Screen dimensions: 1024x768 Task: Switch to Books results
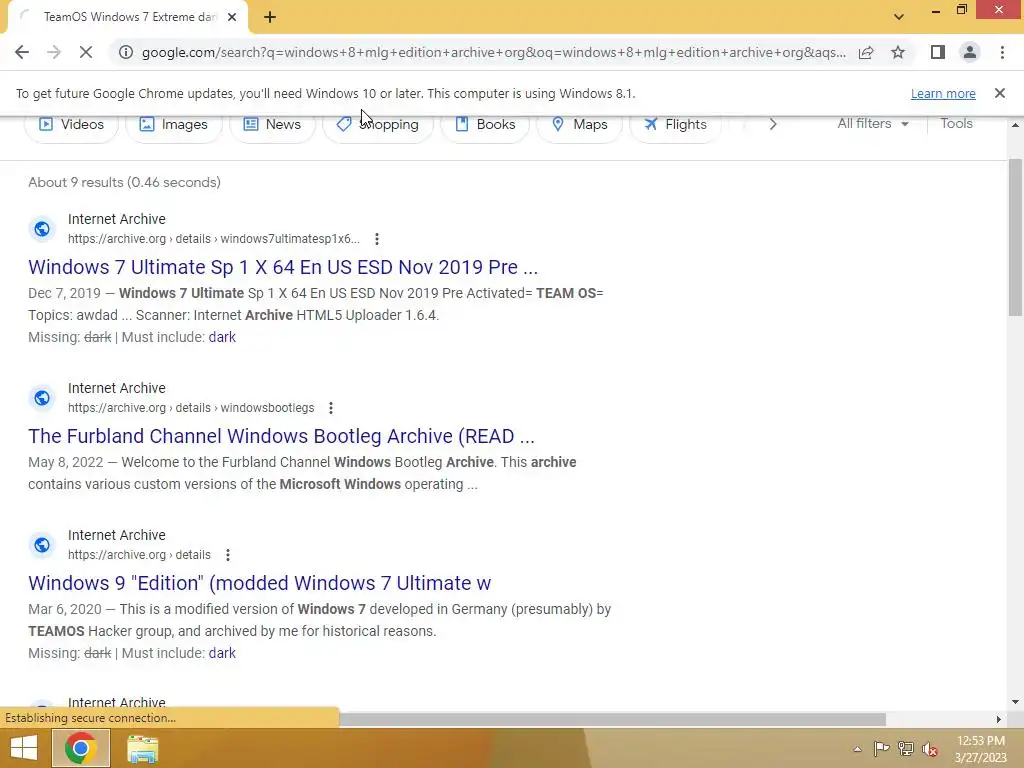coord(485,124)
